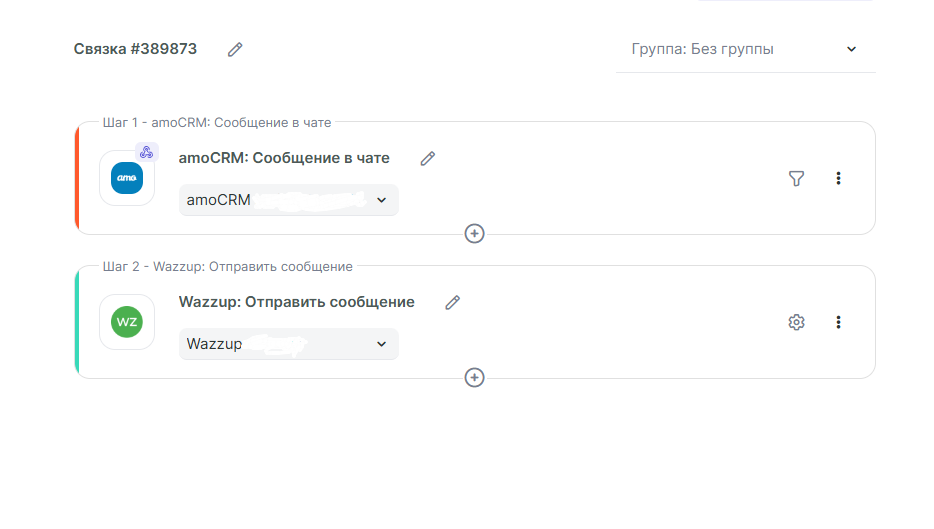
Task: Click the green Wazzup app logo
Action: (x=127, y=322)
